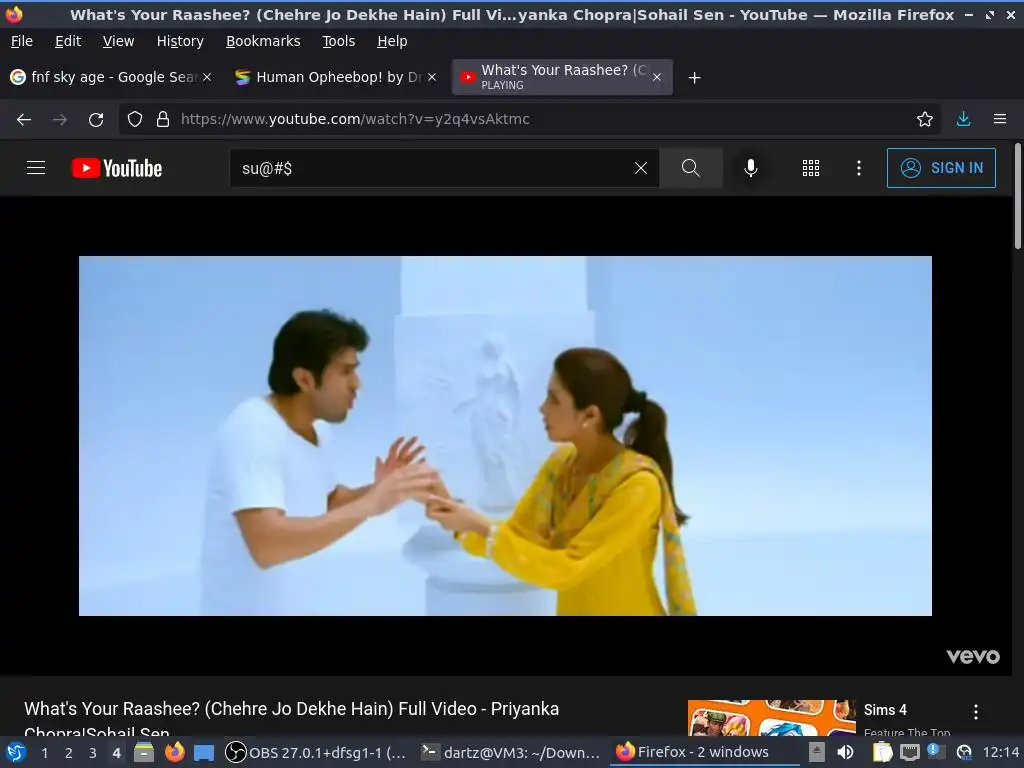Switch to the fnf sky age Google tab
Image resolution: width=1024 pixels, height=768 pixels.
click(111, 77)
